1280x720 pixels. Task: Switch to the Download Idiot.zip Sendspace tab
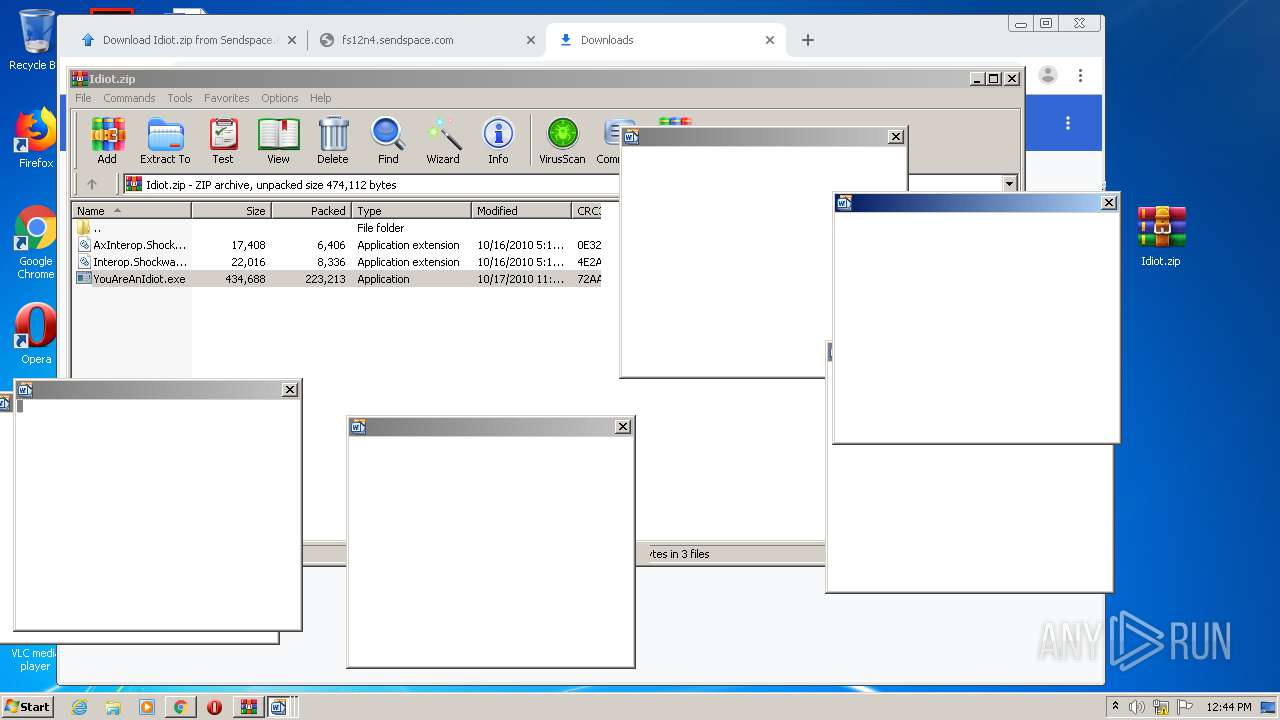point(189,40)
